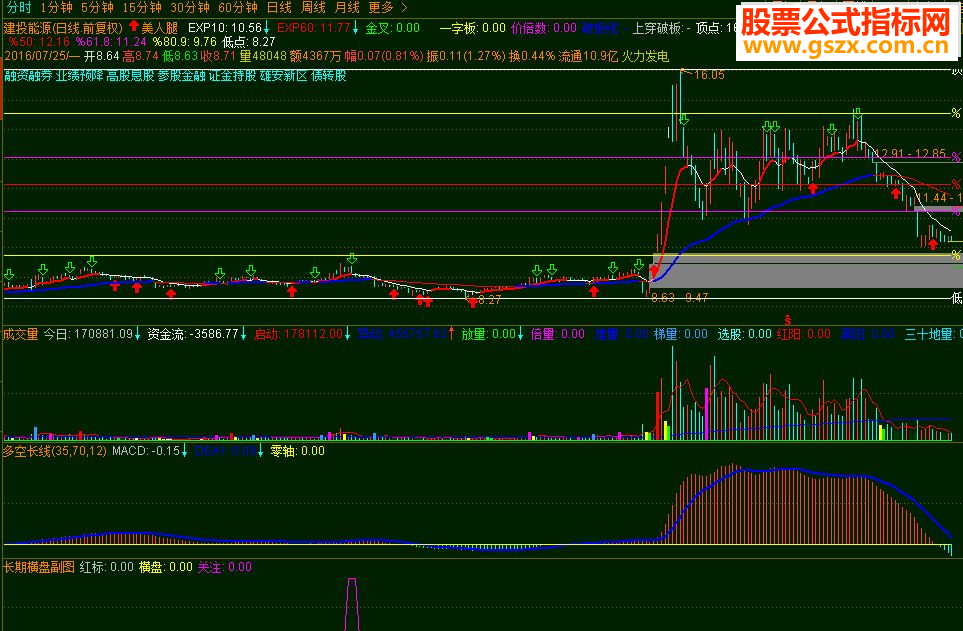The image size is (963, 631).
Task: Expand the 更多 periods menu
Action: 388,8
